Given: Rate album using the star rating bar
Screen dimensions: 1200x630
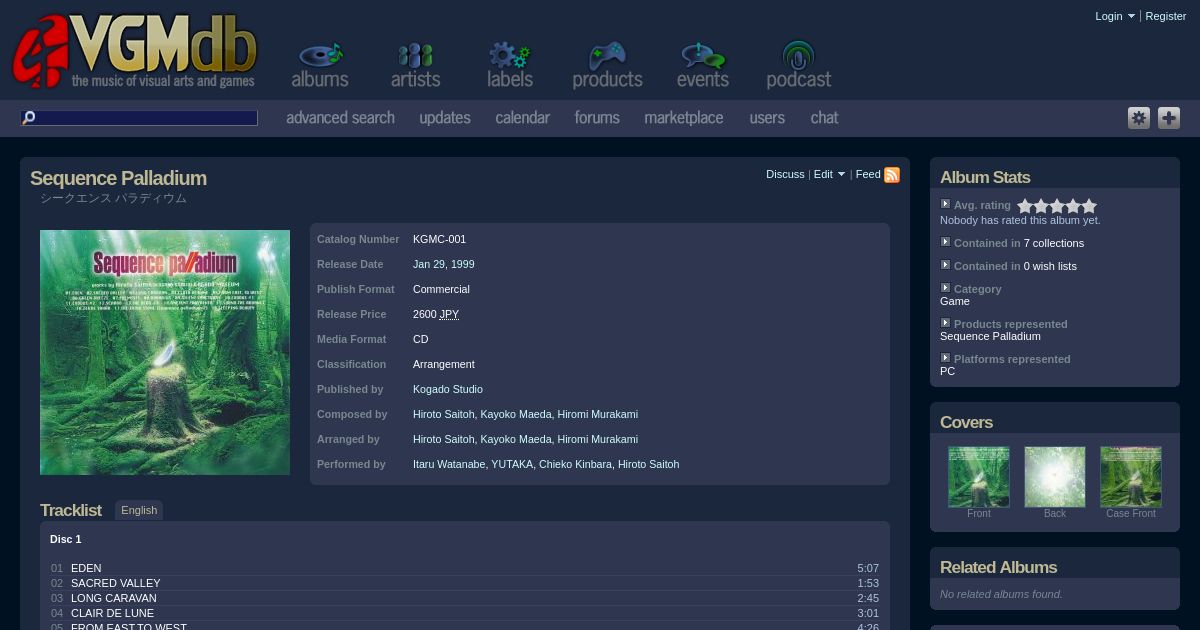Looking at the screenshot, I should 1057,206.
